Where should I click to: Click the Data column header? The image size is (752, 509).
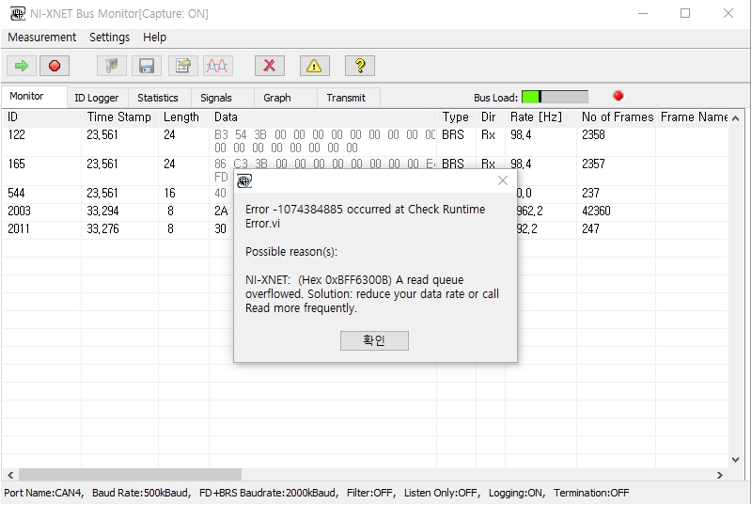tap(323, 117)
